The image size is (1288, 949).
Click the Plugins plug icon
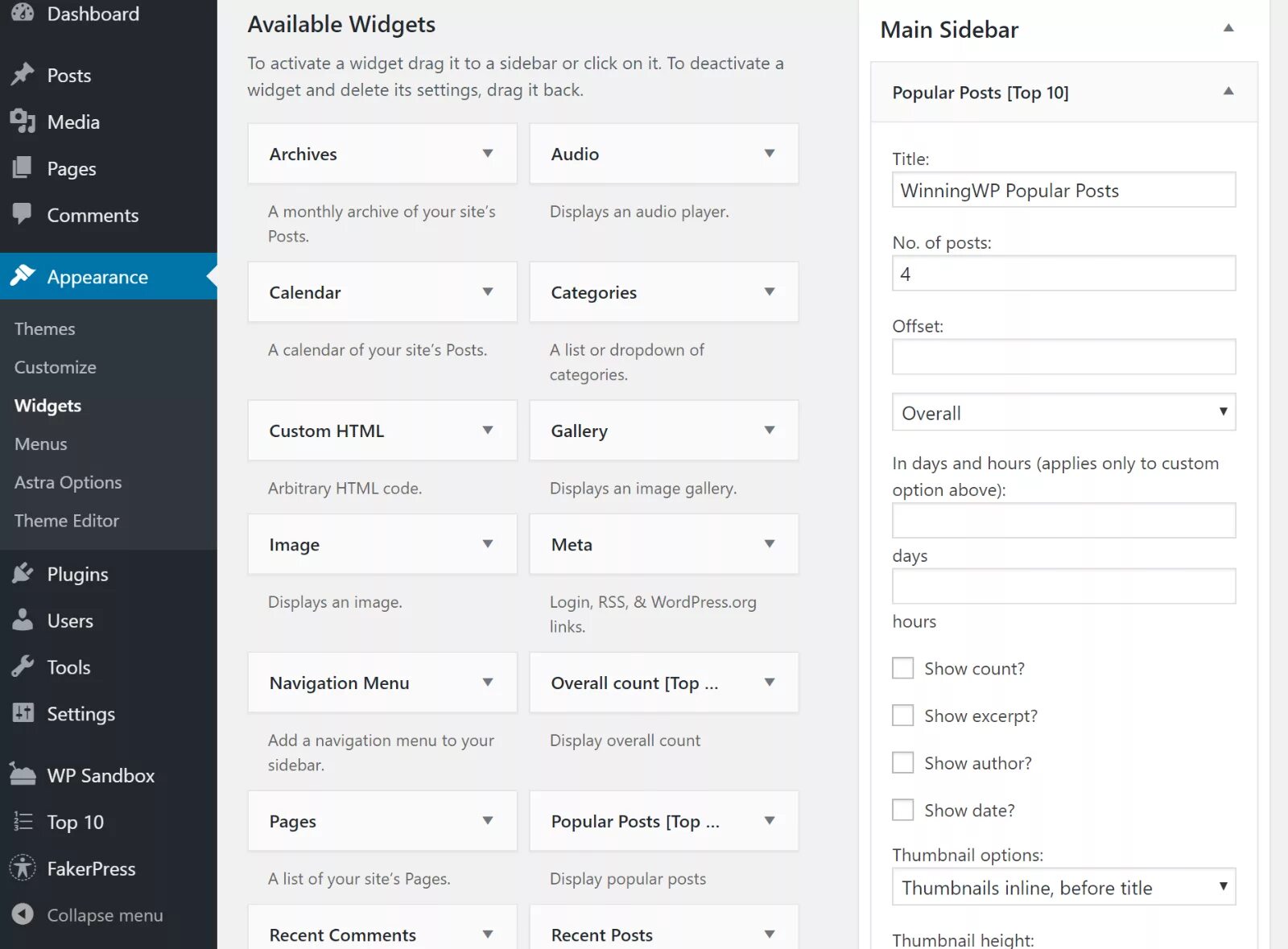[23, 573]
